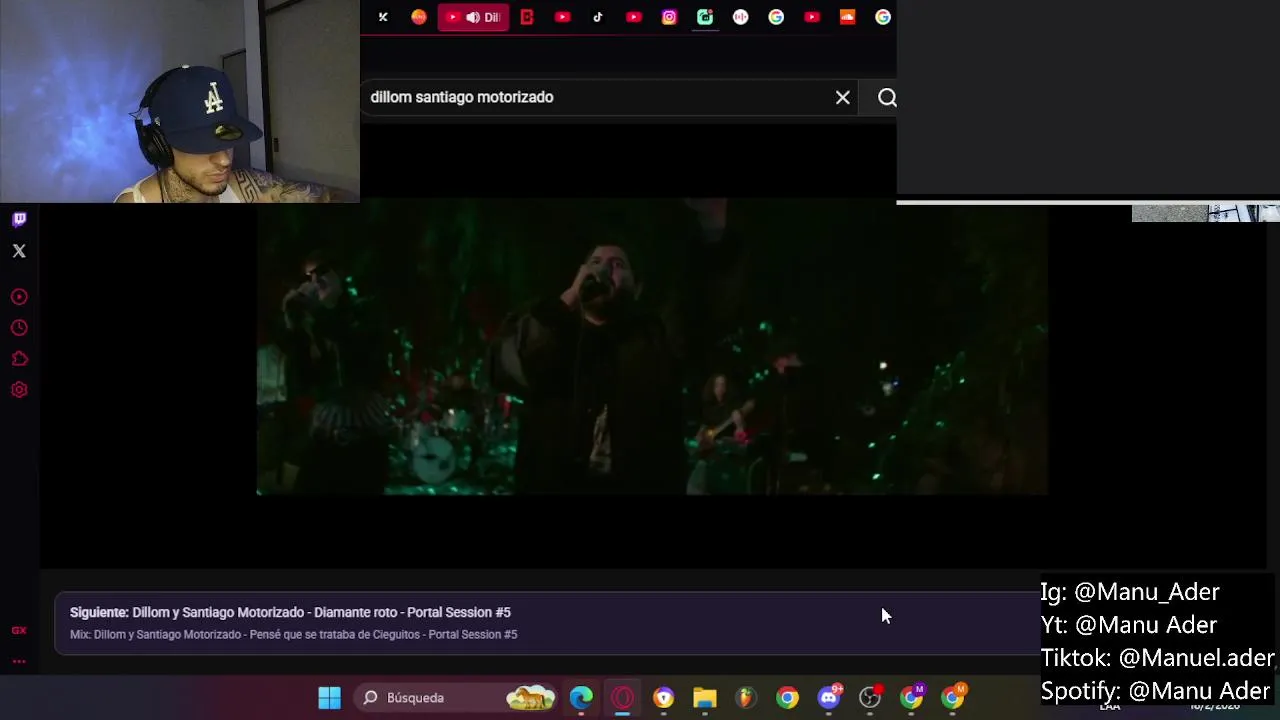Image resolution: width=1280 pixels, height=720 pixels.
Task: Switch to white tab with red waveform
Action: point(741,17)
